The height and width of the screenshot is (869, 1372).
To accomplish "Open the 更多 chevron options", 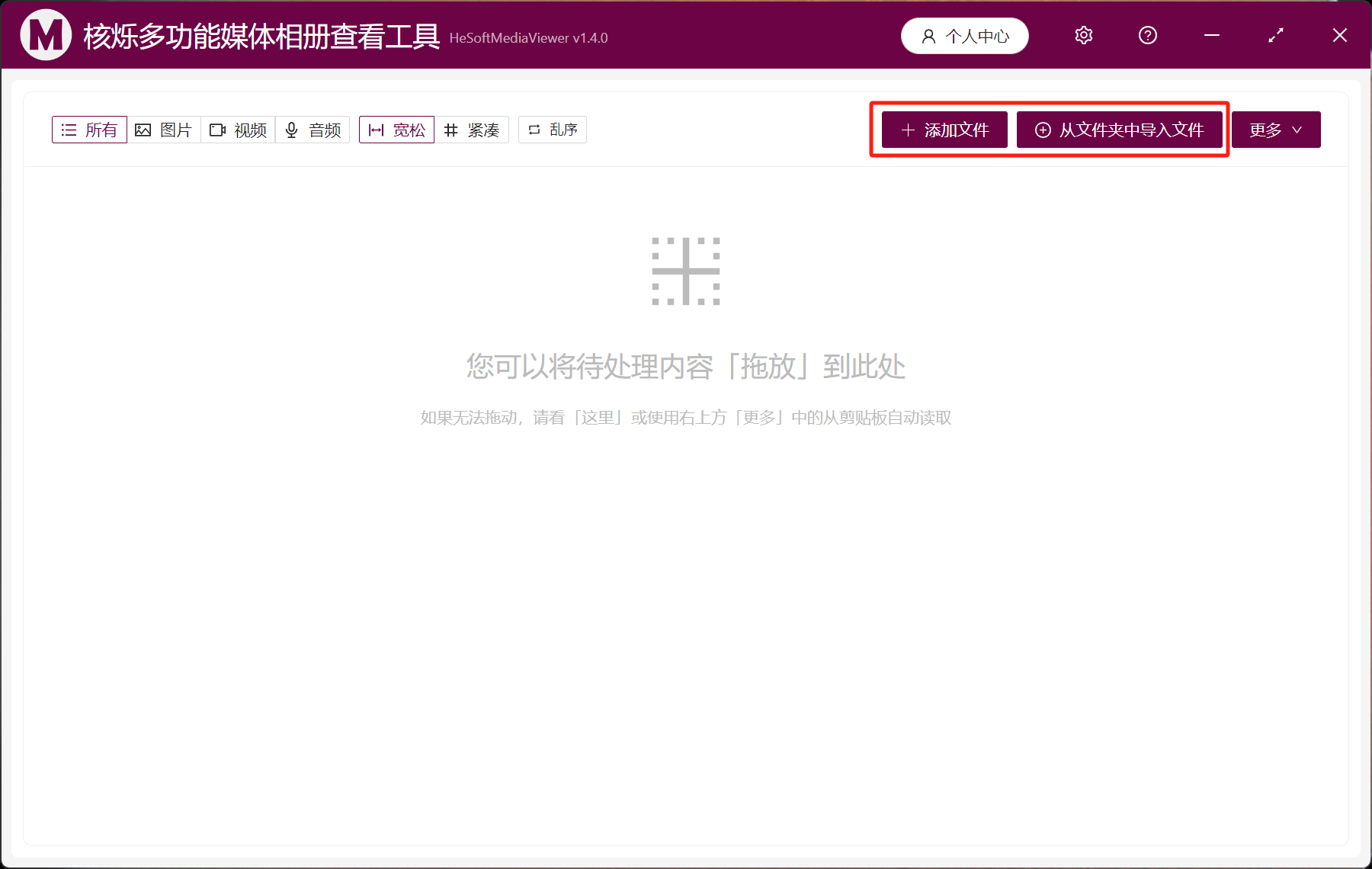I will tap(1298, 130).
